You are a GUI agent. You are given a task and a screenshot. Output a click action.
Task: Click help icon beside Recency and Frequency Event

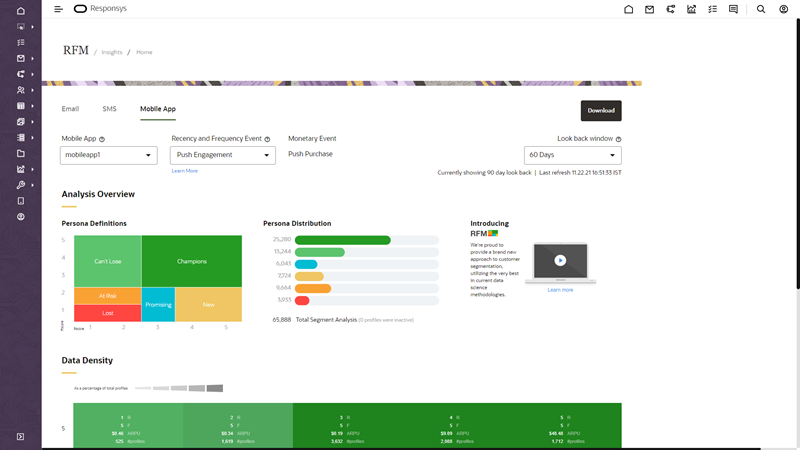point(267,139)
